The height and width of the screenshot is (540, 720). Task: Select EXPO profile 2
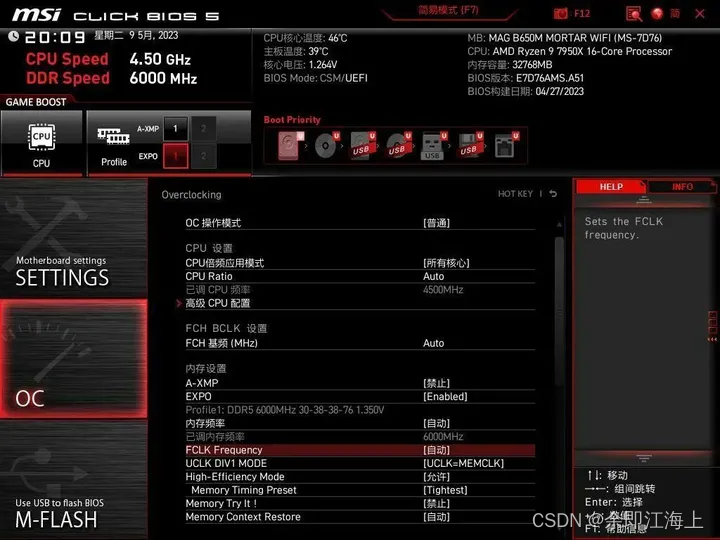[203, 156]
